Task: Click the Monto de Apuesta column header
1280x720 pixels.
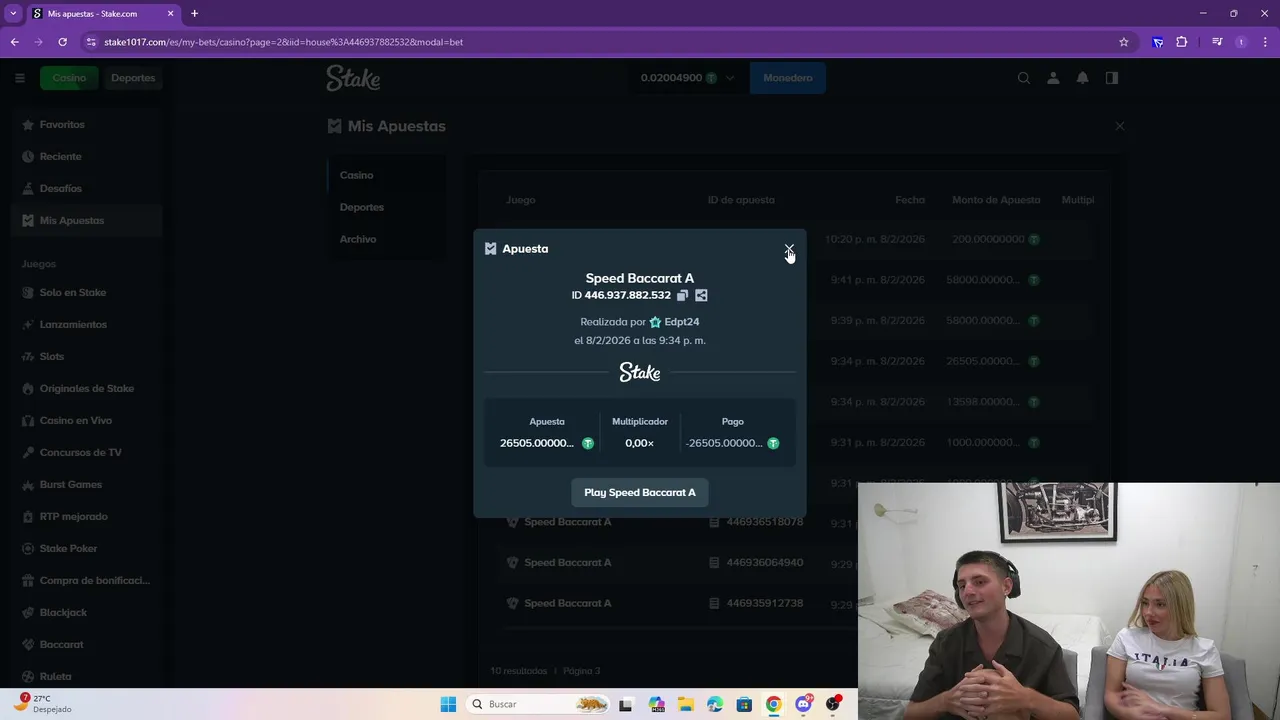Action: pyautogui.click(x=996, y=200)
